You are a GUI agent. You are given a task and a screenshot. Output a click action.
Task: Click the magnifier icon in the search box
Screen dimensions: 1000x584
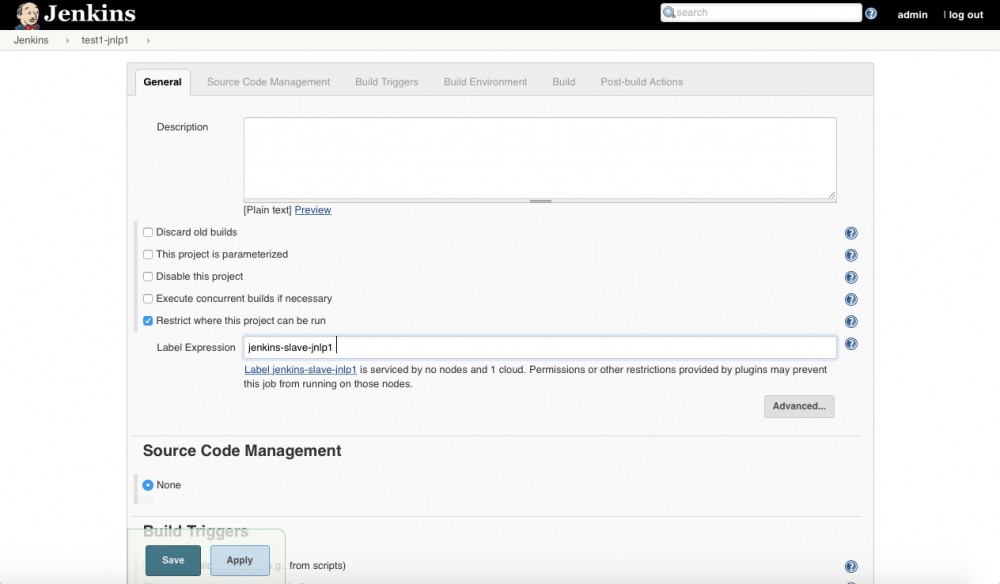(669, 12)
